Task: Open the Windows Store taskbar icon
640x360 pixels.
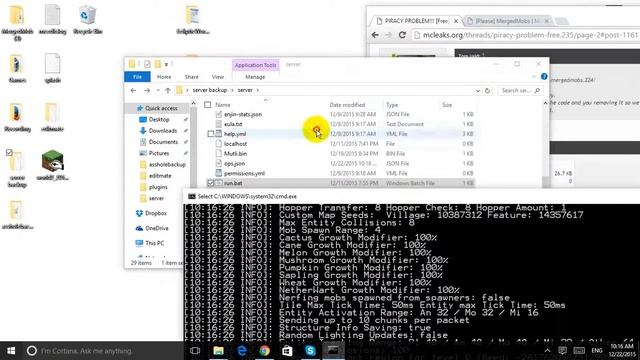Action: (x=287, y=351)
